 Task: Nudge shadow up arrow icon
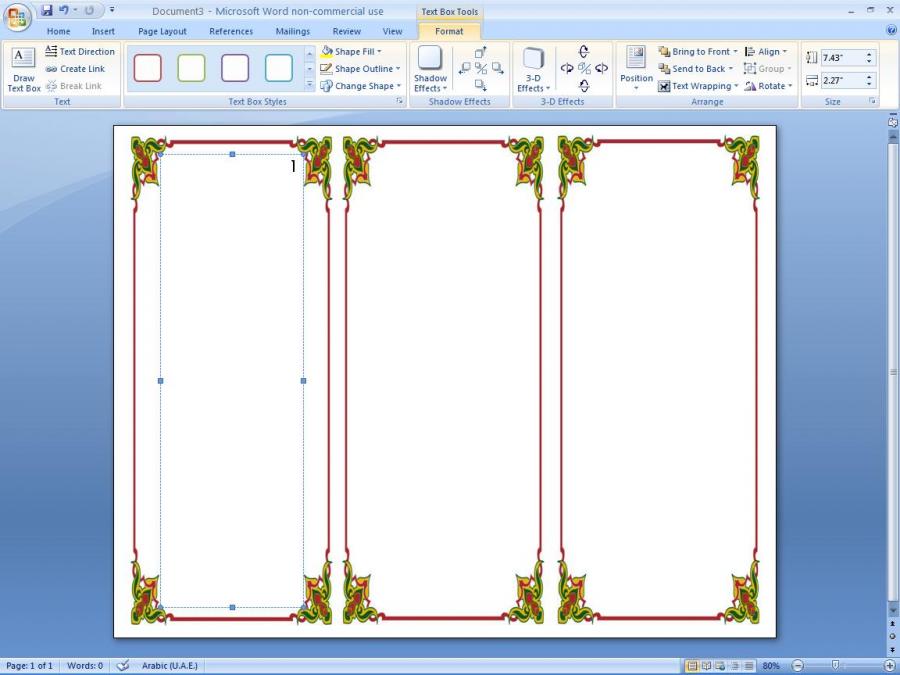click(481, 52)
